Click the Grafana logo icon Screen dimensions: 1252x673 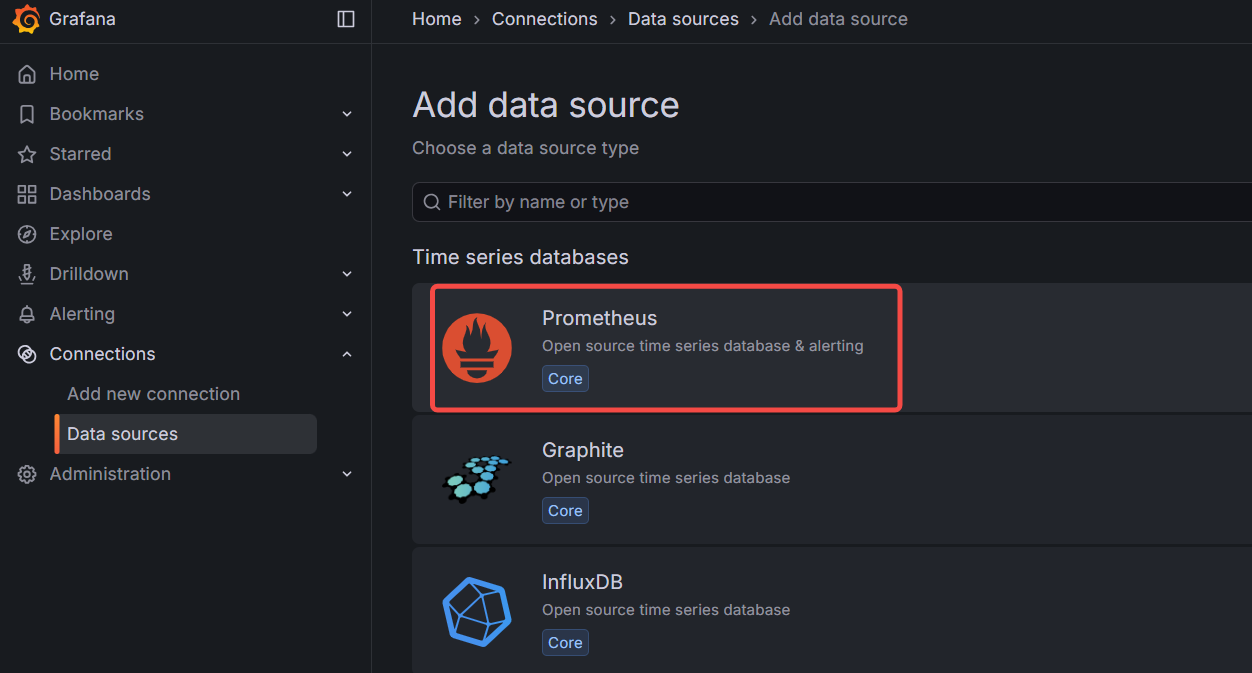click(x=27, y=19)
